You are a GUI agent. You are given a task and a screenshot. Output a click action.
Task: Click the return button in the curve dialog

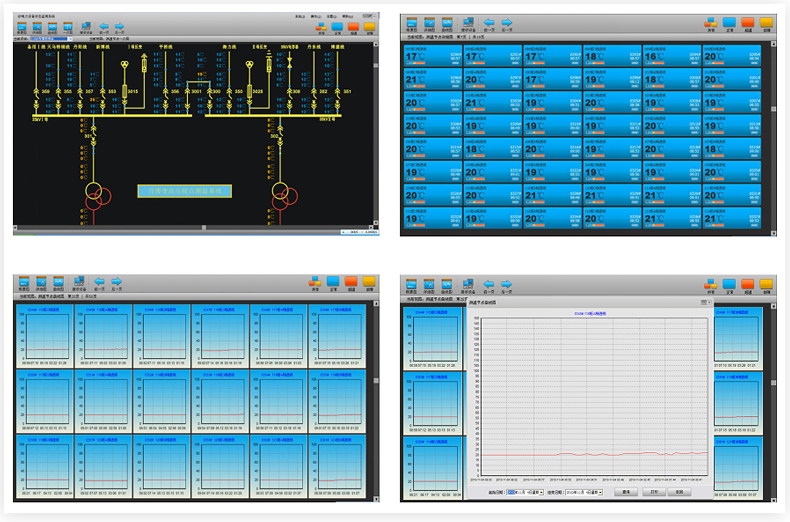pos(679,492)
